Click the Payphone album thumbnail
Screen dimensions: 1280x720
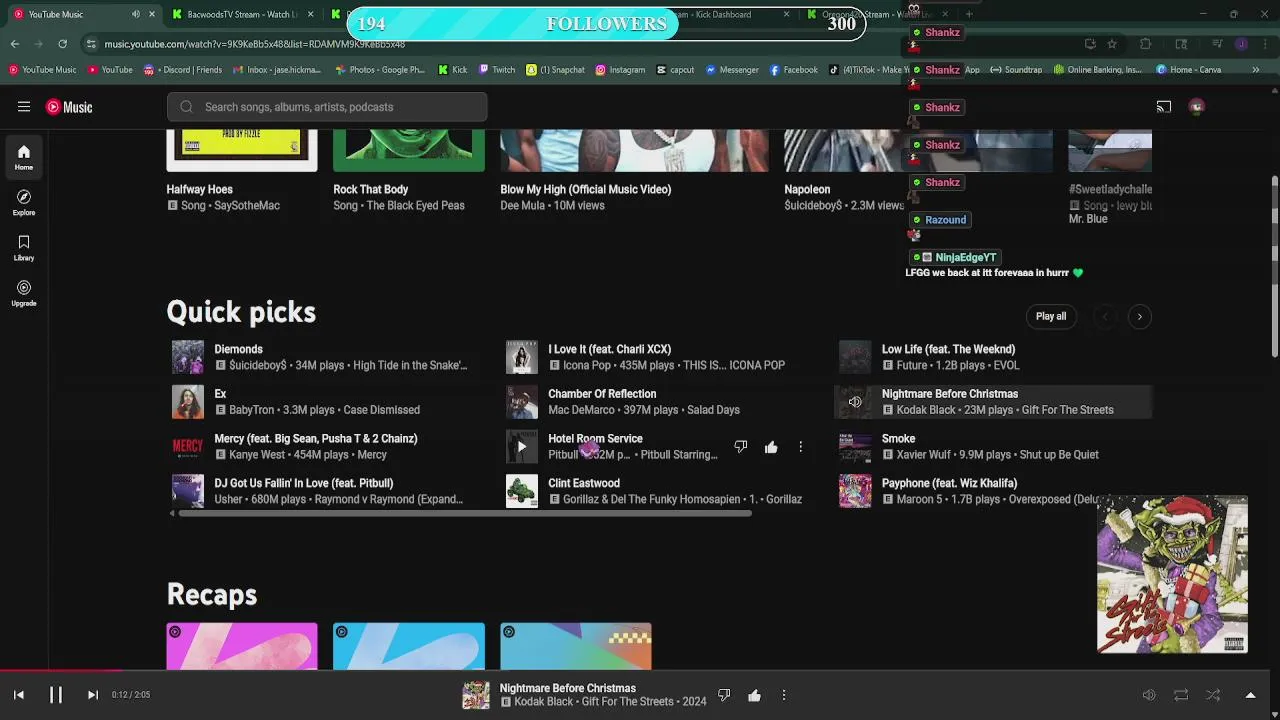click(855, 491)
